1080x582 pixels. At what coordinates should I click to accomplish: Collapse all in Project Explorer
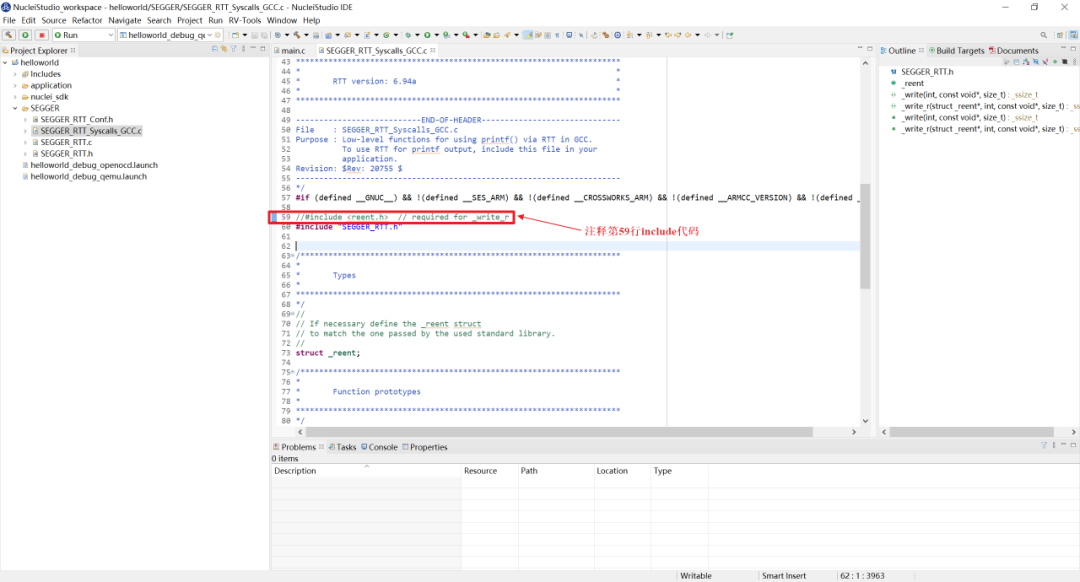(x=215, y=50)
